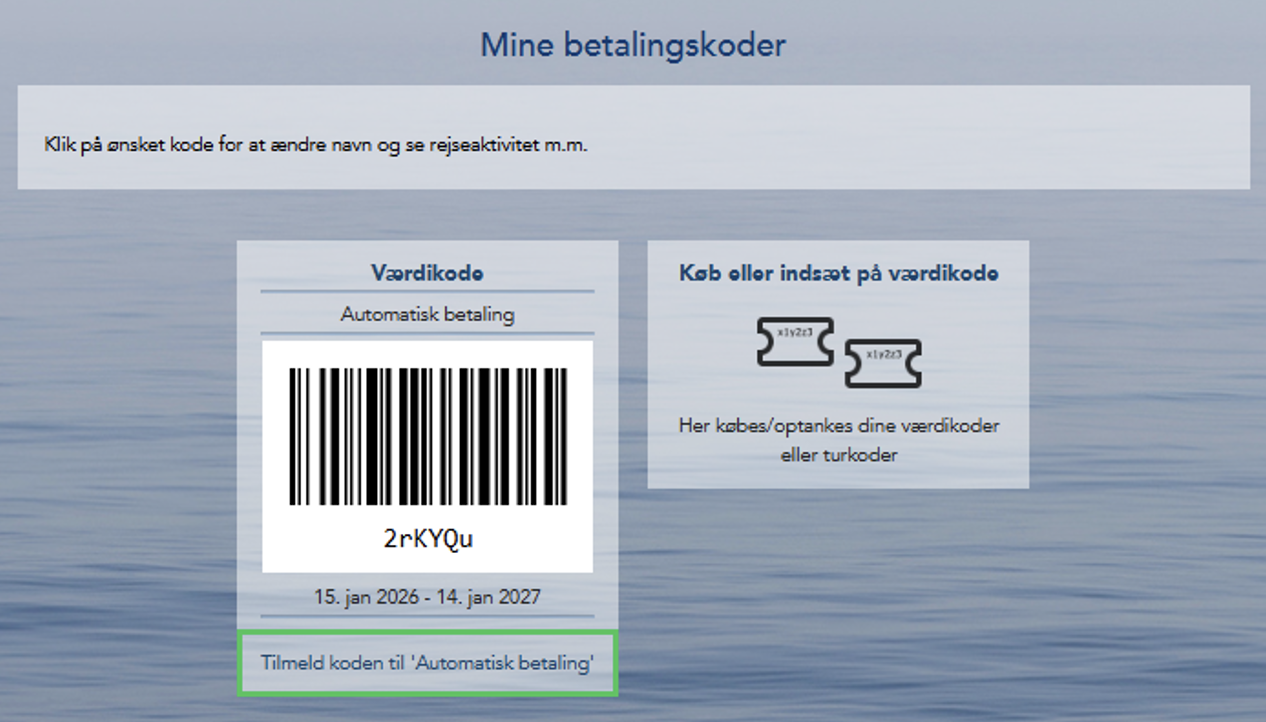This screenshot has height=722, width=1266.
Task: Click the 'Automatisk betaling' label under Værdikode
Action: (427, 314)
